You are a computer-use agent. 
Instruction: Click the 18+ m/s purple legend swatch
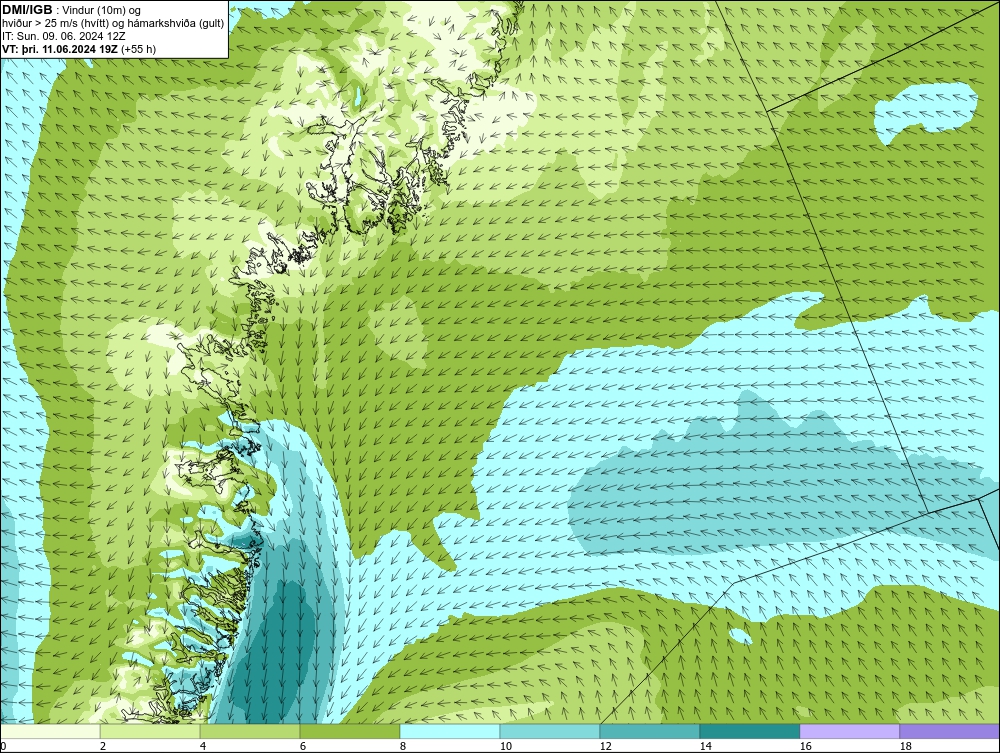pyautogui.click(x=949, y=731)
